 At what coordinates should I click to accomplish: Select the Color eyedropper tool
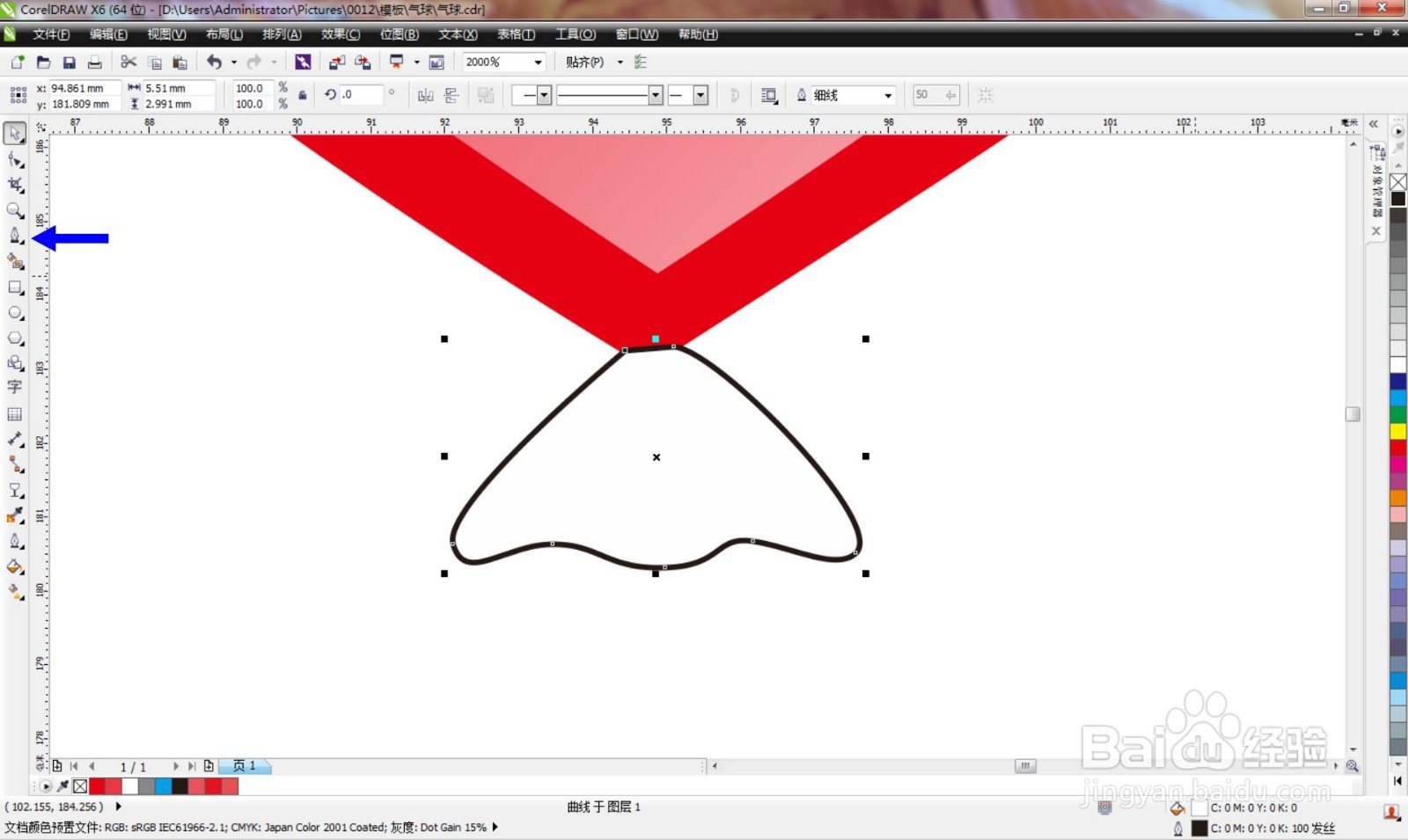(15, 515)
